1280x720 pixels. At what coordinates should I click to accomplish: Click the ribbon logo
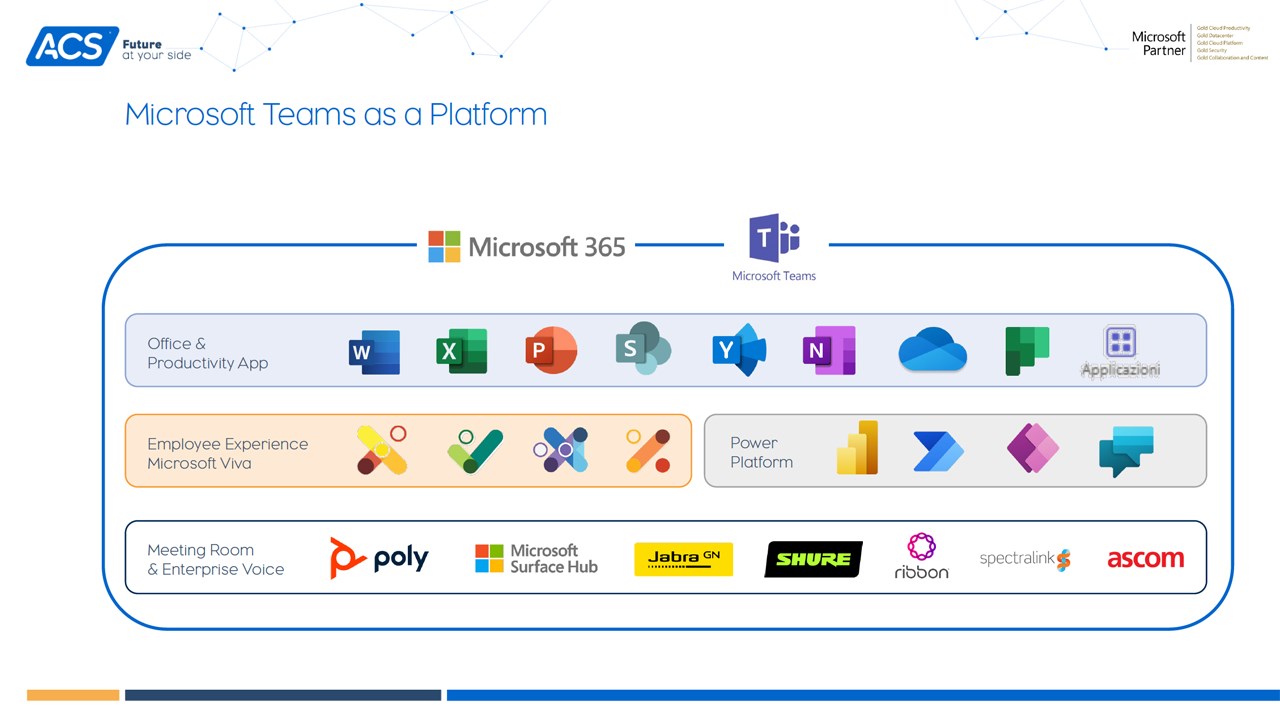pyautogui.click(x=921, y=556)
